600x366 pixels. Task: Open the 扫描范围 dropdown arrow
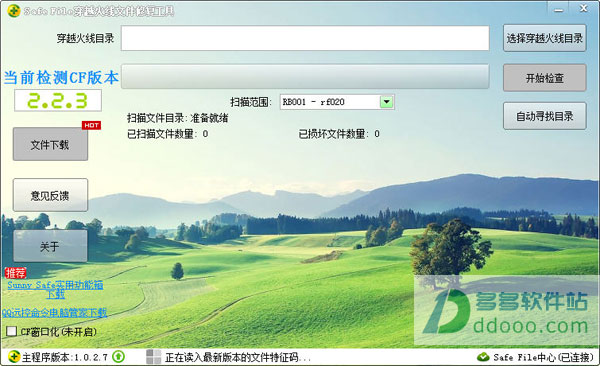coord(386,102)
